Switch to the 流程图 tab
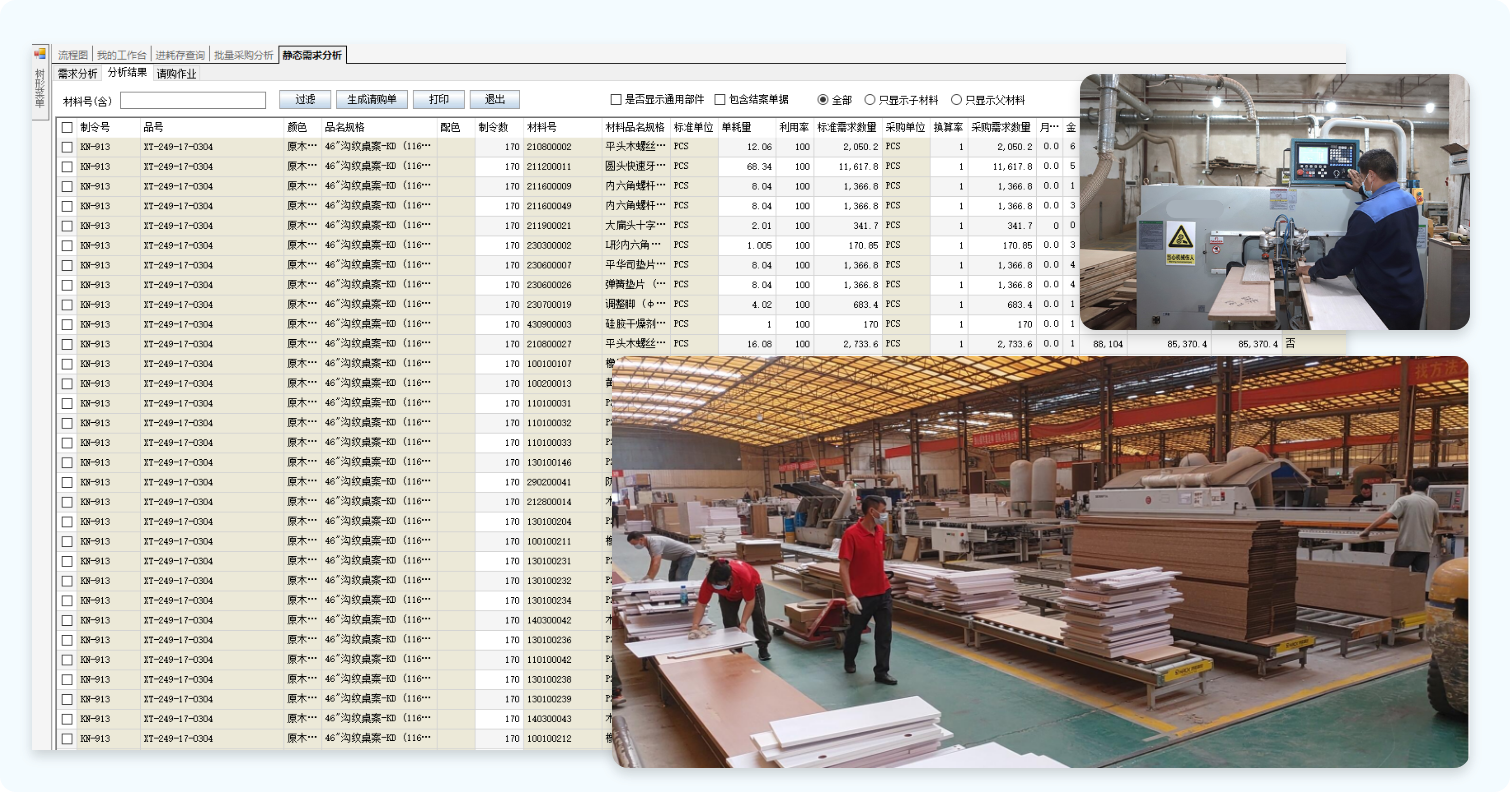The width and height of the screenshot is (1510, 792). point(73,55)
